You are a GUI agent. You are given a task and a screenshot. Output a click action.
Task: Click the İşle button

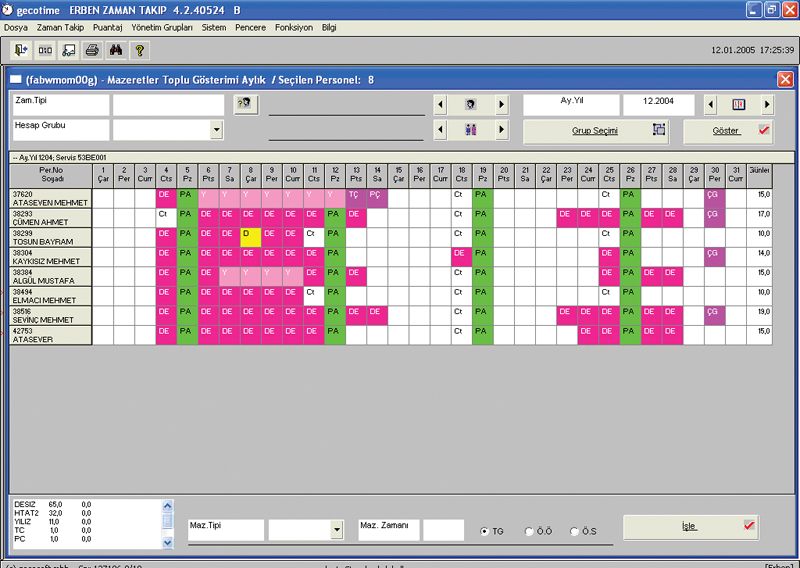691,527
